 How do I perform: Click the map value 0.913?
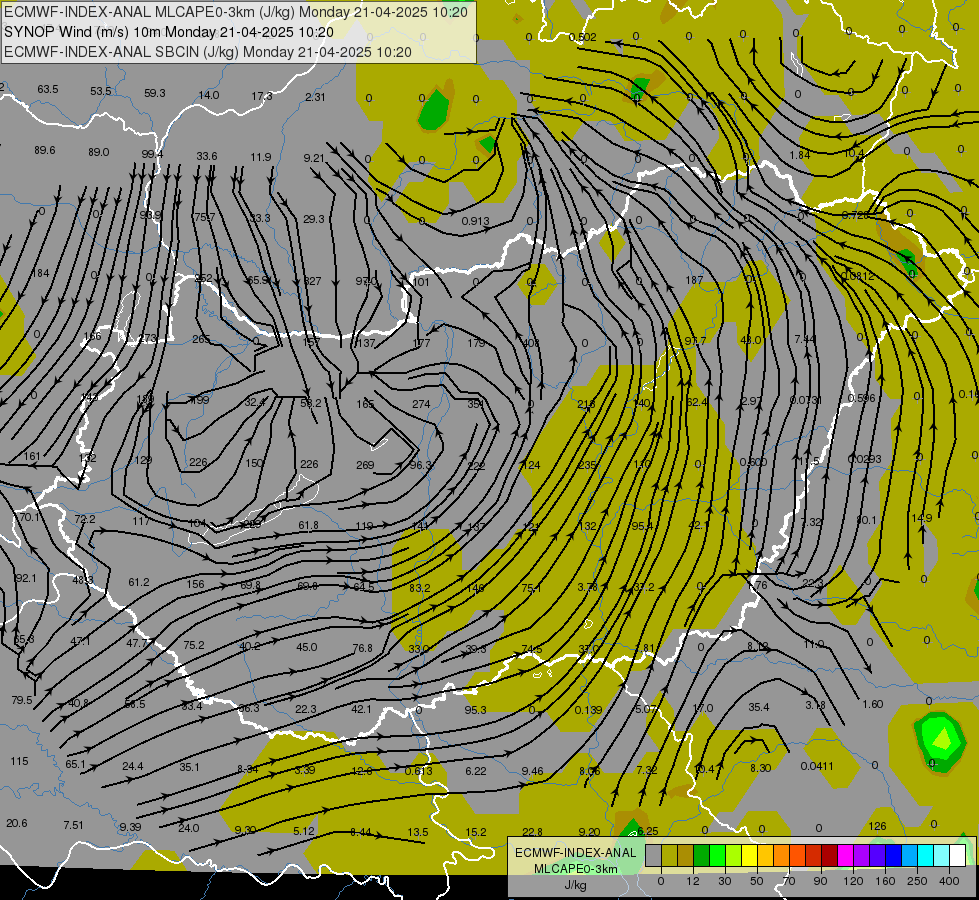(x=475, y=221)
